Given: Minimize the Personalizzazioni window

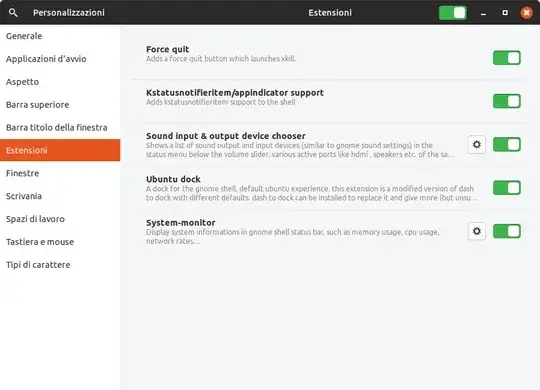Looking at the screenshot, I should 484,13.
